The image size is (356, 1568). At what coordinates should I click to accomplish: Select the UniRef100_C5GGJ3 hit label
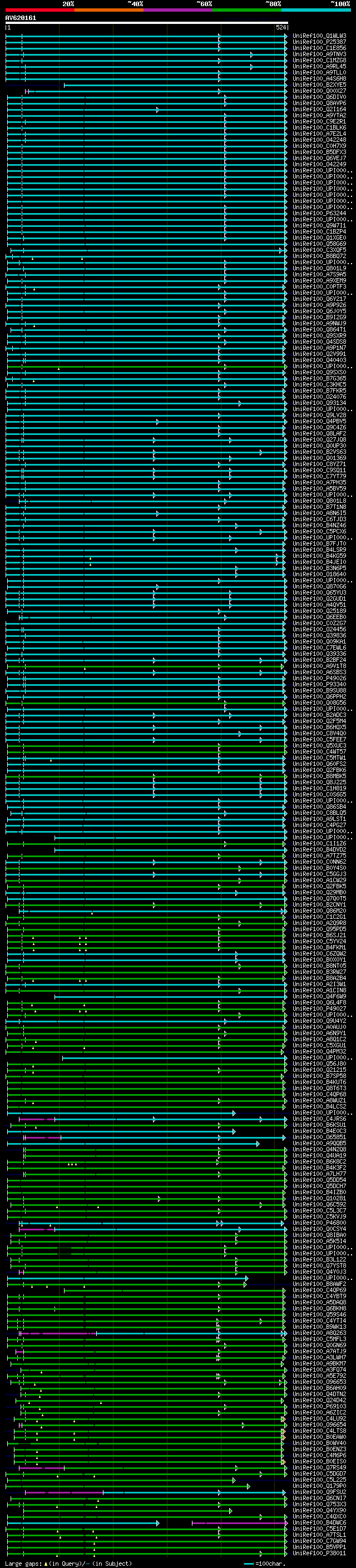(x=319, y=874)
